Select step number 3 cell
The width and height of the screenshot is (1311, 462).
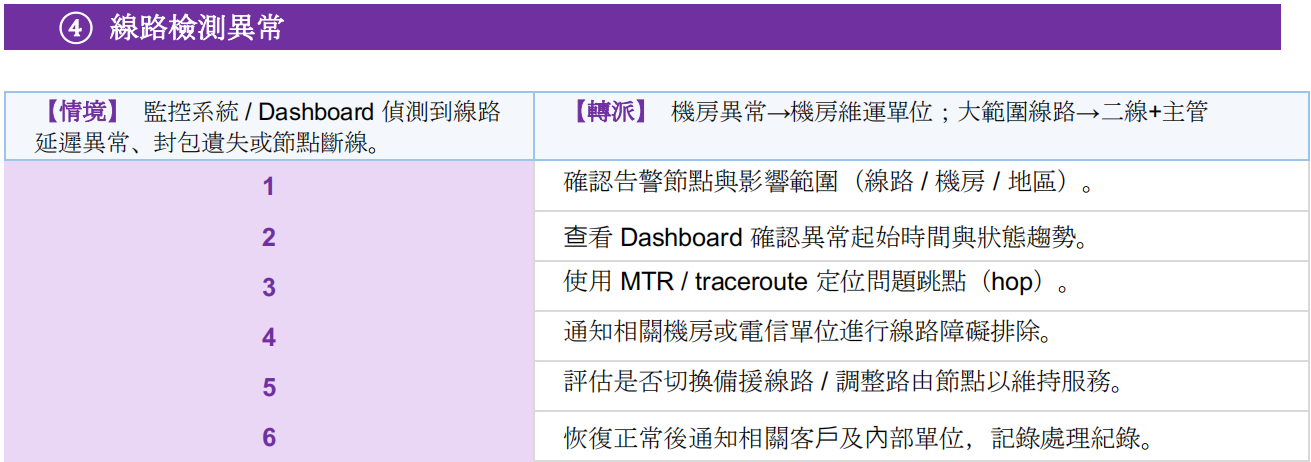click(268, 287)
